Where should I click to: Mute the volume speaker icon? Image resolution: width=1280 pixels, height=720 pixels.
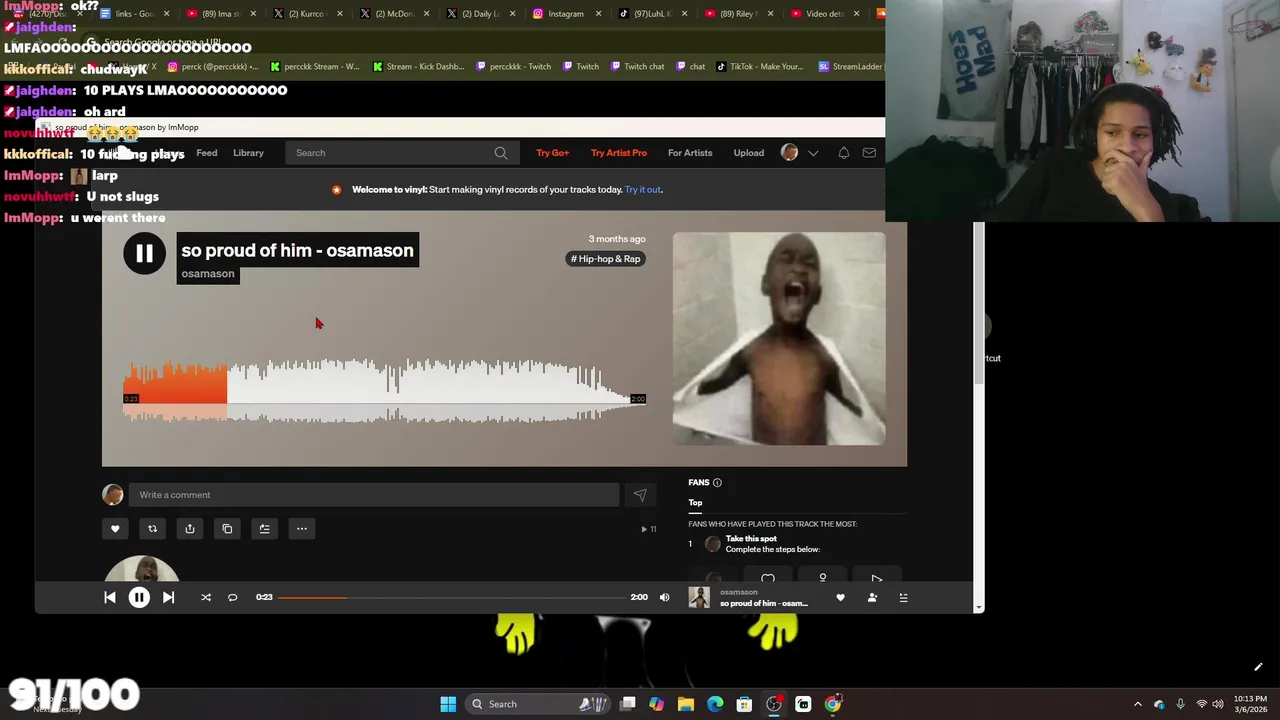(664, 597)
